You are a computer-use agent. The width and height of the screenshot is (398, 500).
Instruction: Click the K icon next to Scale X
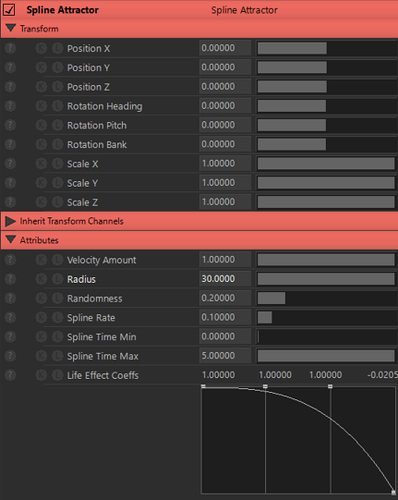tap(41, 164)
